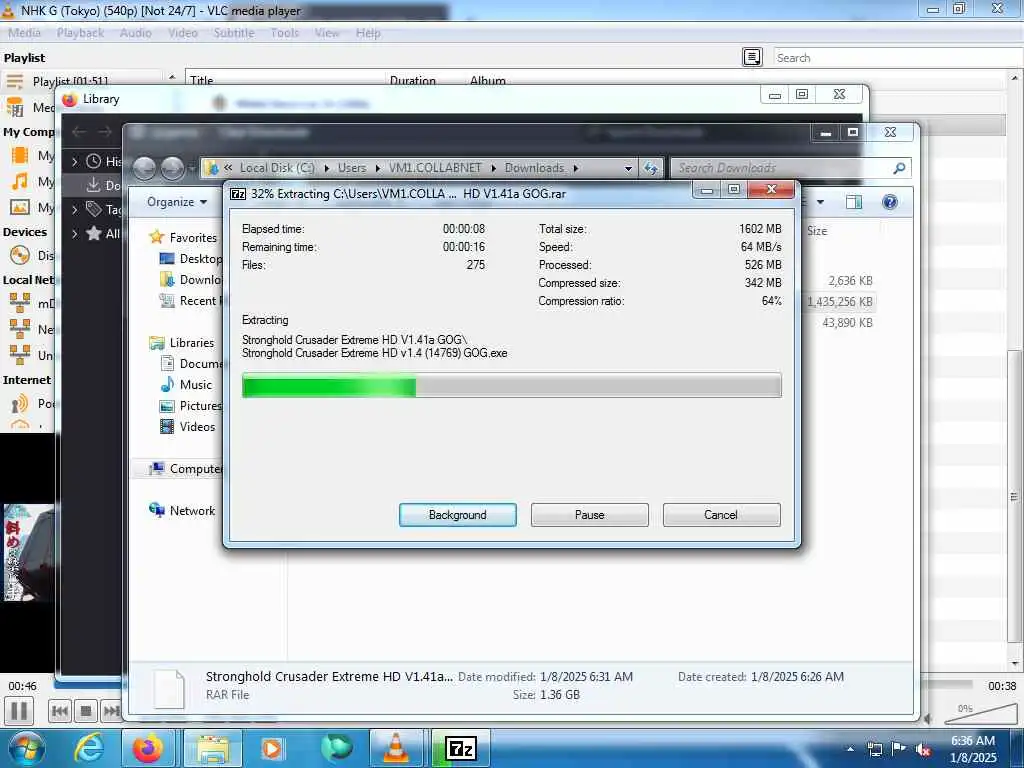The height and width of the screenshot is (768, 1024).
Task: Click VM1.COLLABNET in the address bar
Action: [x=435, y=168]
